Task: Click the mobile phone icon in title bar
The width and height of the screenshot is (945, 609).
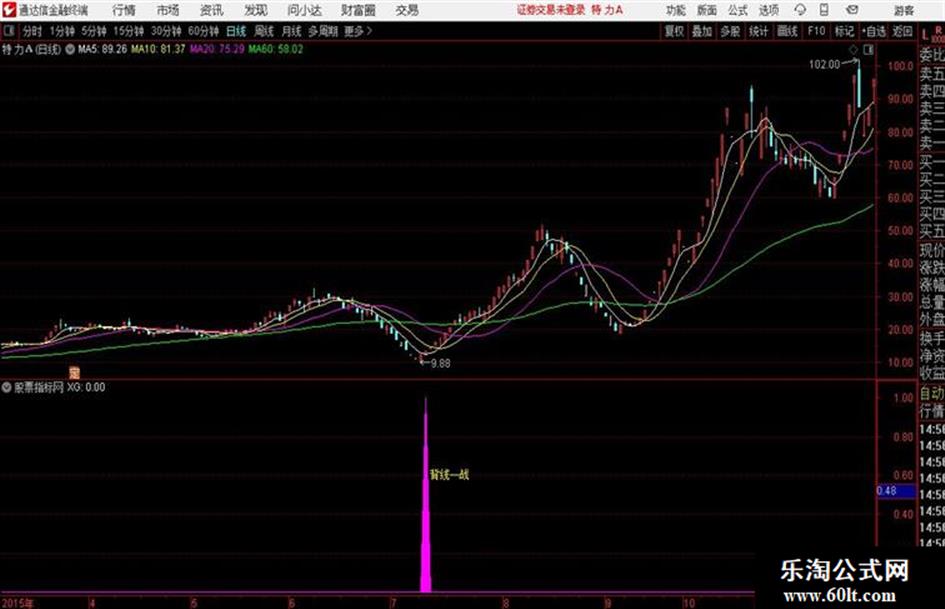Action: point(824,10)
